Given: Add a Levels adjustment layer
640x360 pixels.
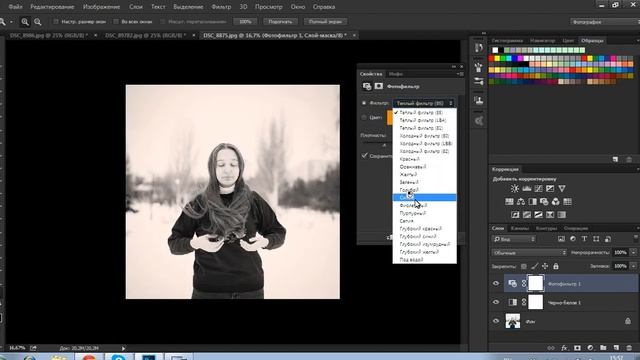Looking at the screenshot, I should coord(527,189).
